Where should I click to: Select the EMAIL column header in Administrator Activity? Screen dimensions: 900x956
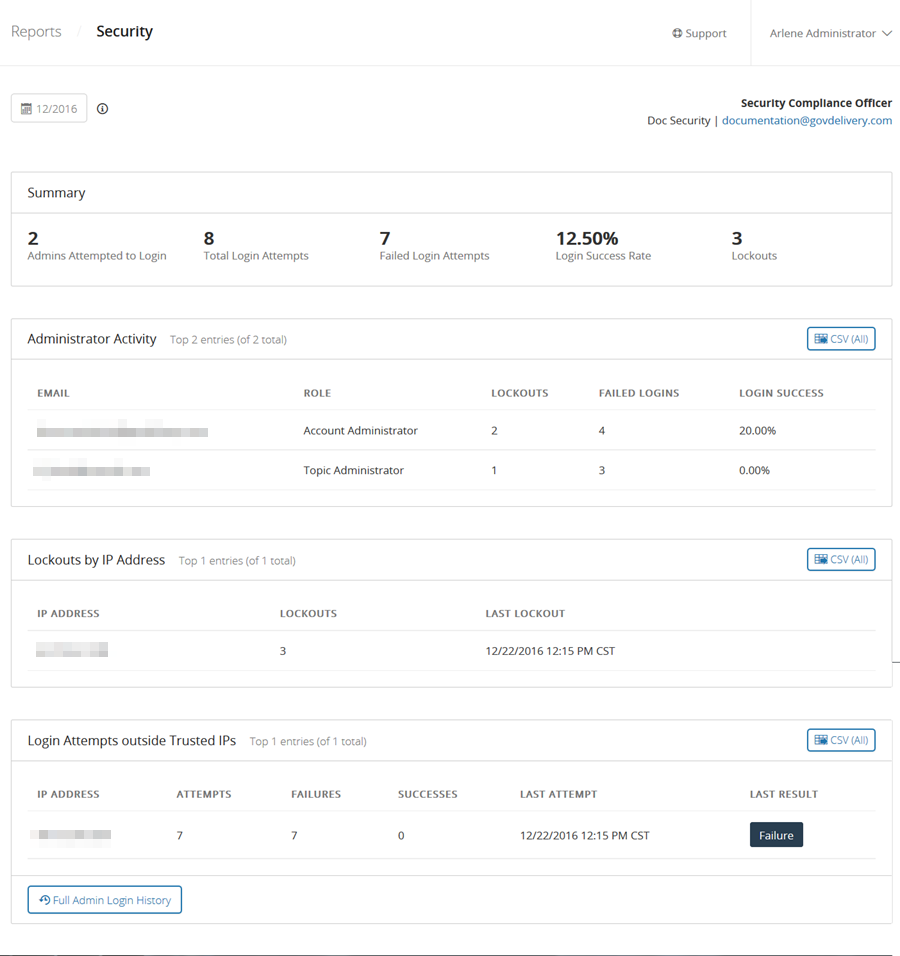click(53, 393)
